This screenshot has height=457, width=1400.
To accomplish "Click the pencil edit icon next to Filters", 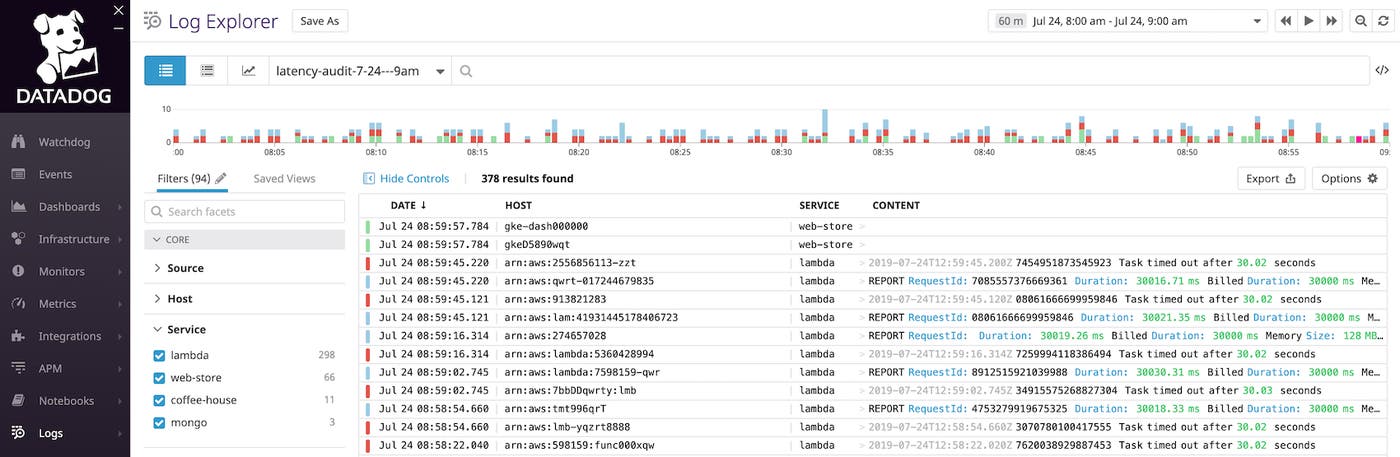I will 221,178.
